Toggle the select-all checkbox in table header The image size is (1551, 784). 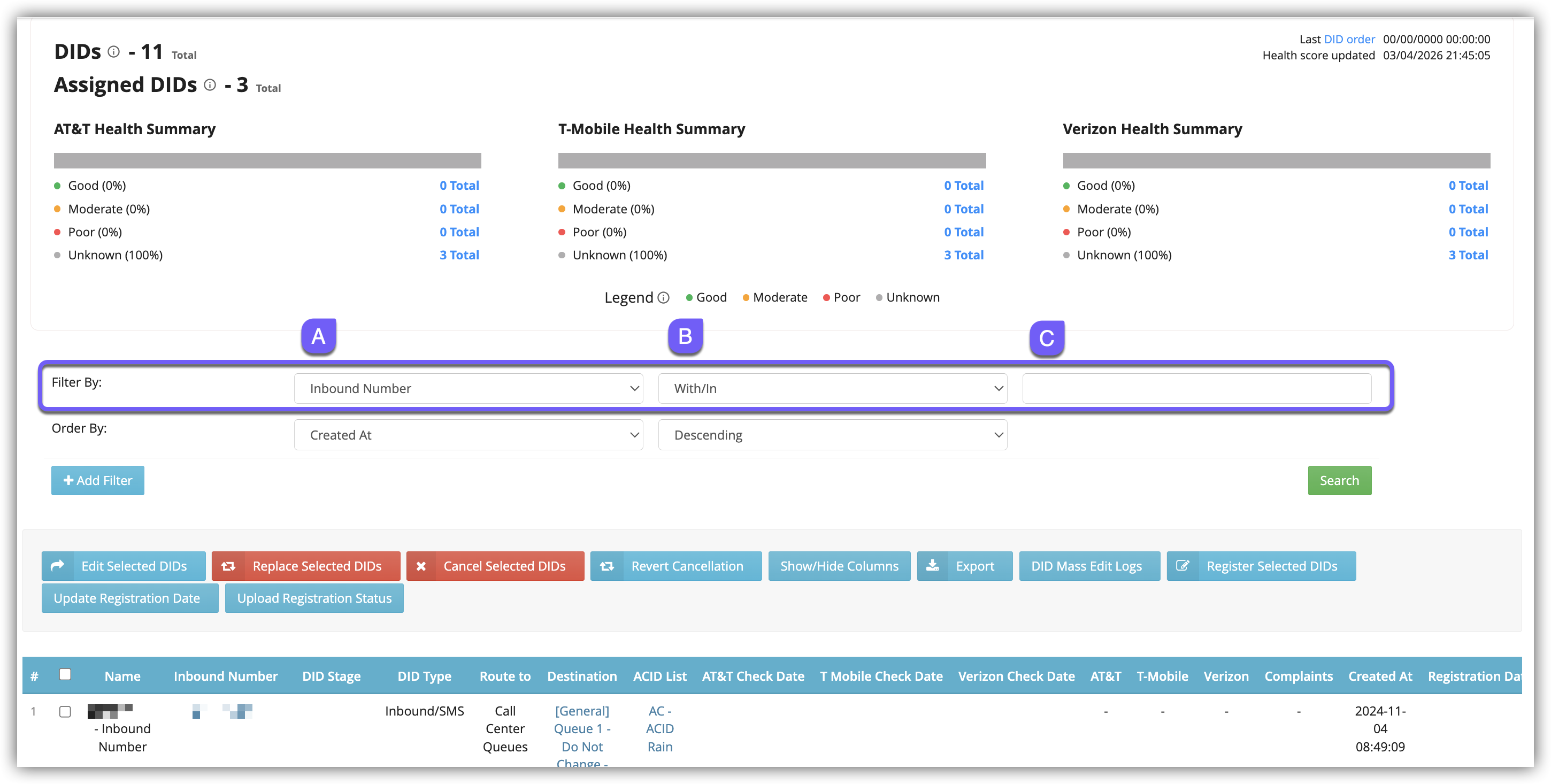[65, 674]
